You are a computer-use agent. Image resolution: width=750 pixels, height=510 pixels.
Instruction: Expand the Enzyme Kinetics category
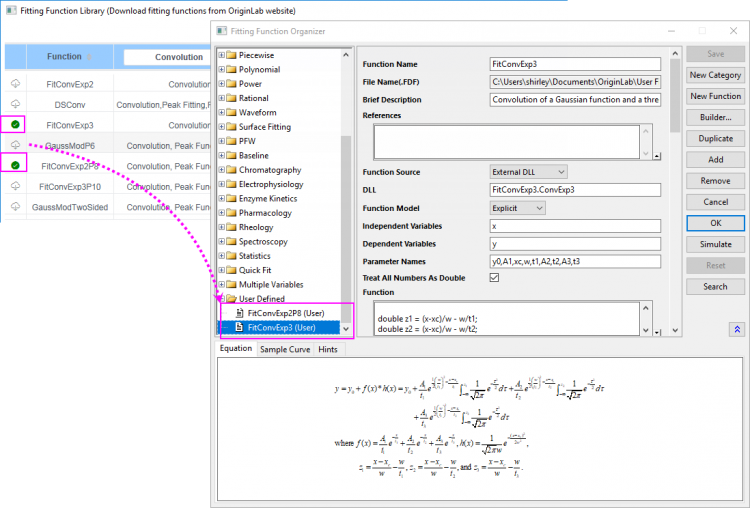click(x=221, y=199)
